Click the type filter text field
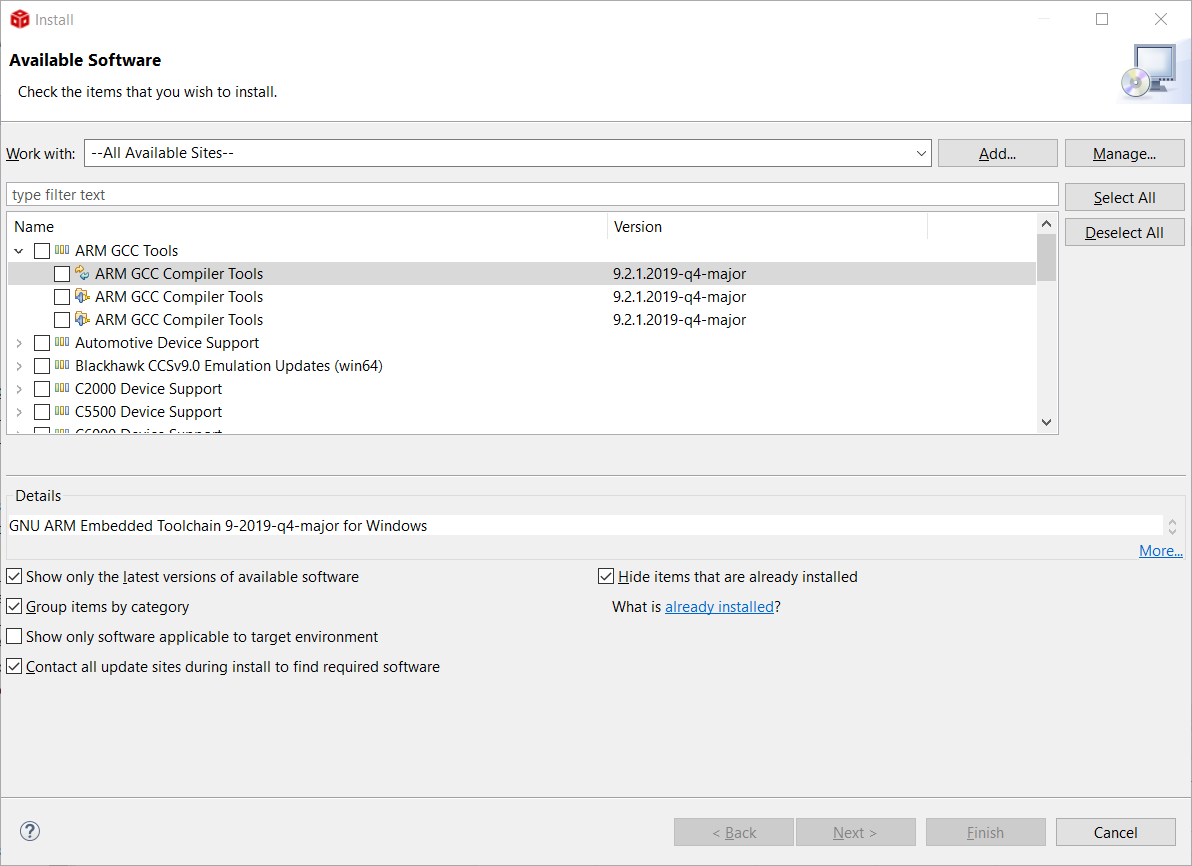The height and width of the screenshot is (866, 1192). tap(532, 194)
